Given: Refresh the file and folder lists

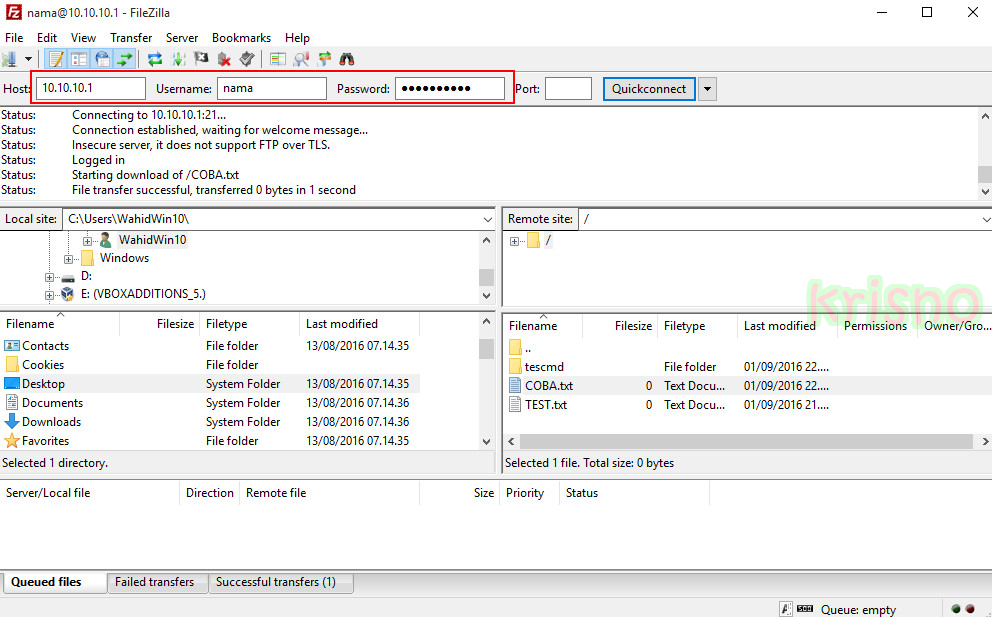Looking at the screenshot, I should [x=155, y=59].
